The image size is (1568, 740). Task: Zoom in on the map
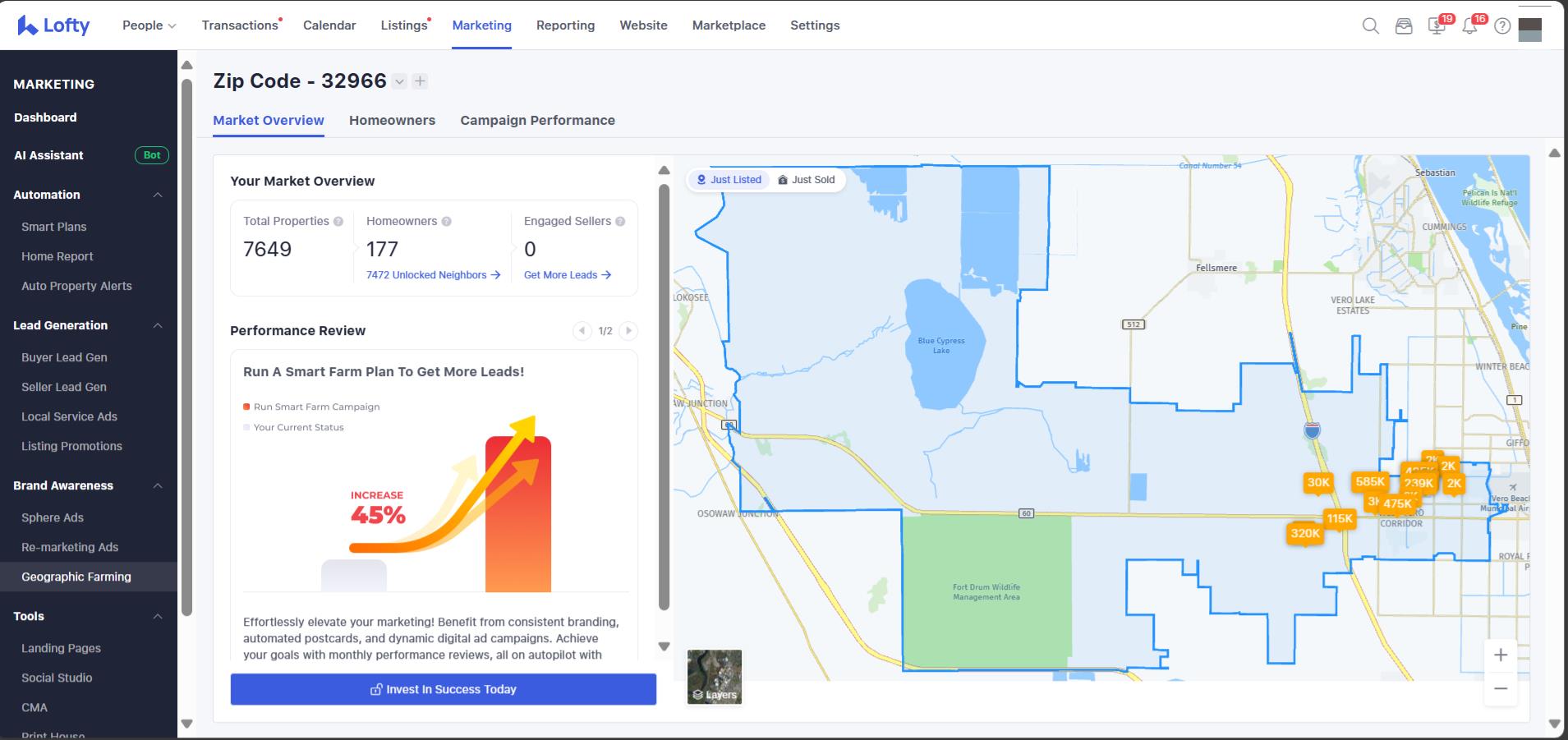(x=1501, y=655)
